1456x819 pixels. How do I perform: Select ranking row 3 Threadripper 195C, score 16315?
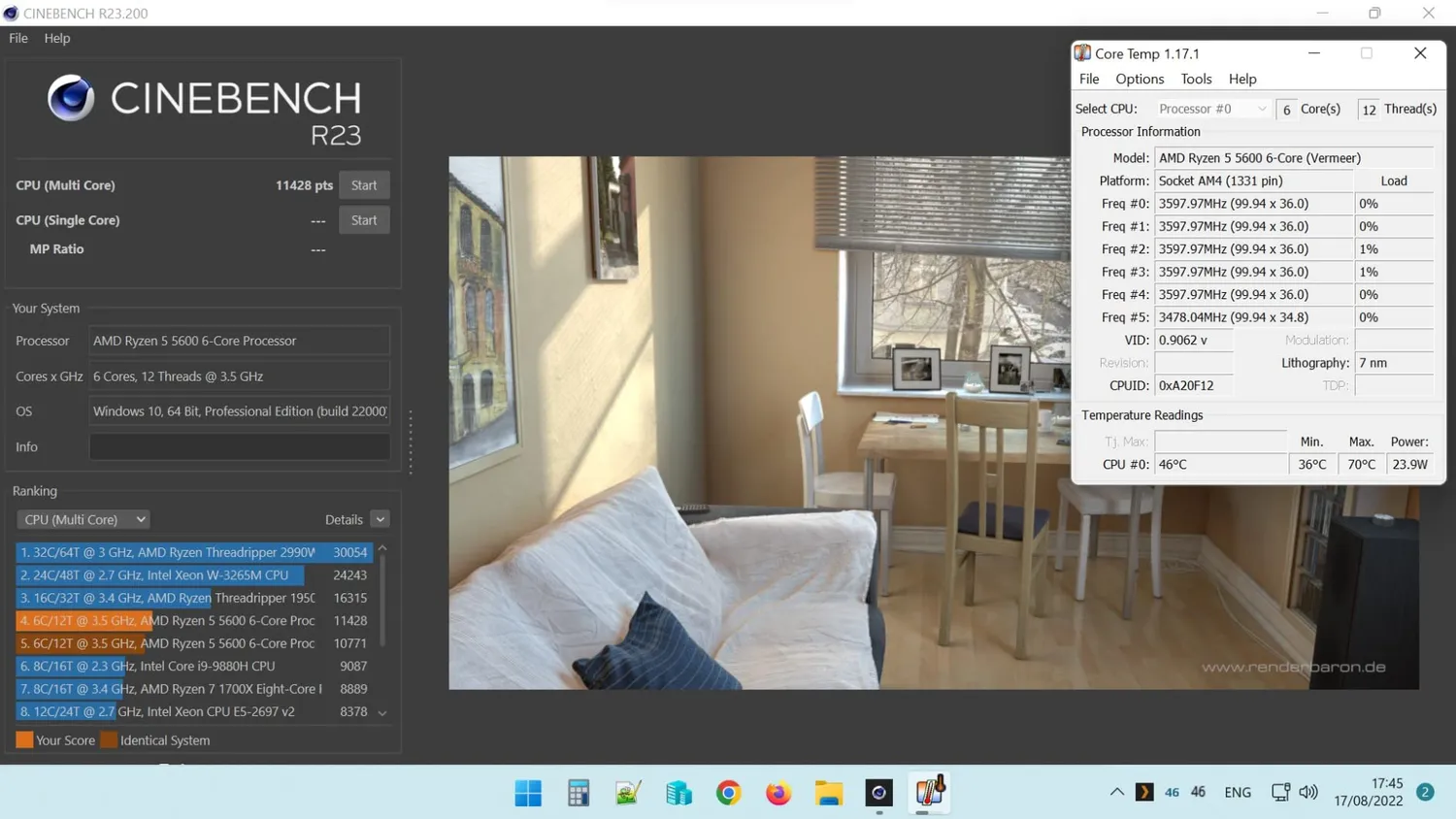point(194,598)
